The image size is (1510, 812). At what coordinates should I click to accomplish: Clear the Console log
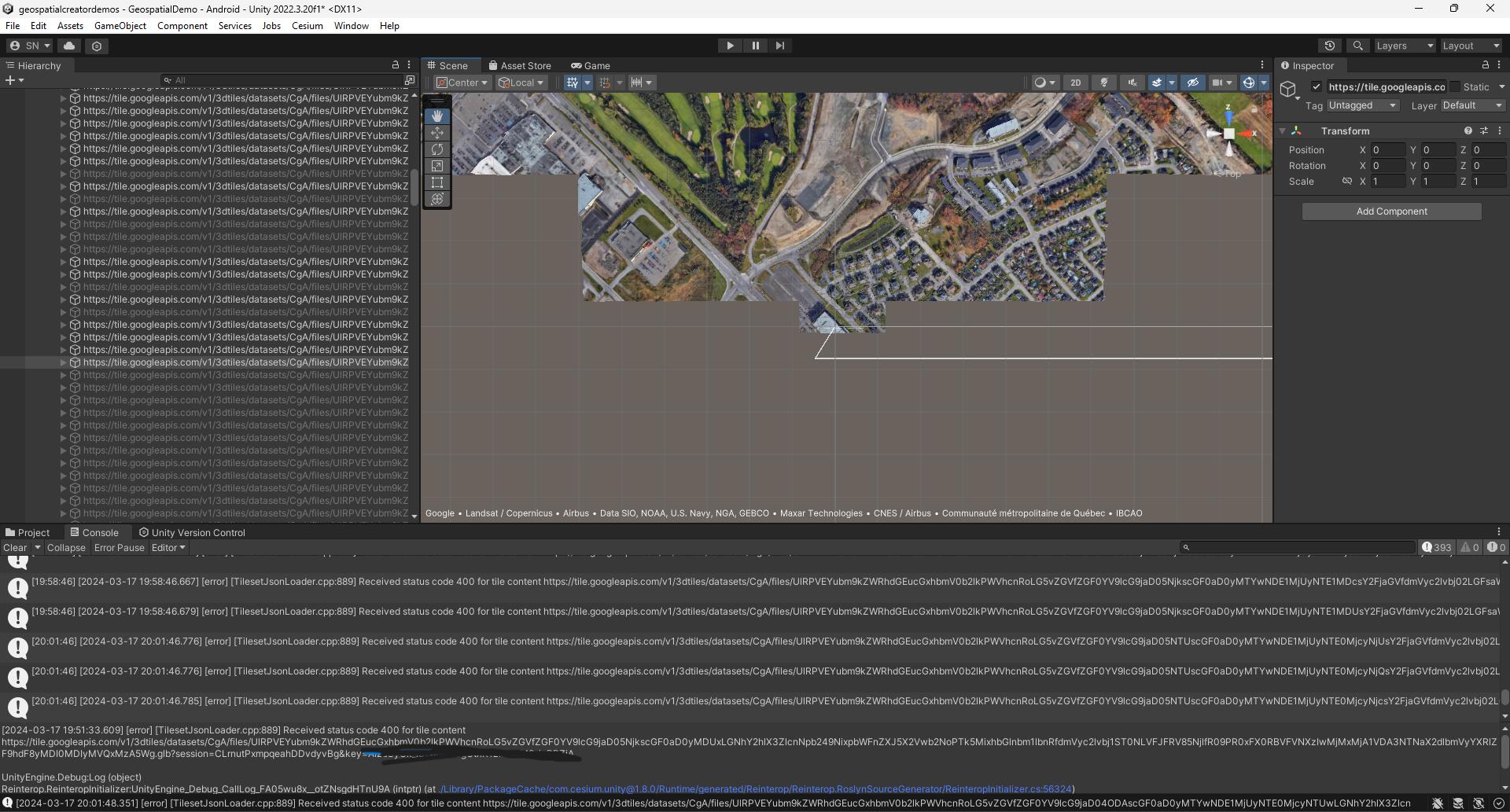click(x=15, y=548)
